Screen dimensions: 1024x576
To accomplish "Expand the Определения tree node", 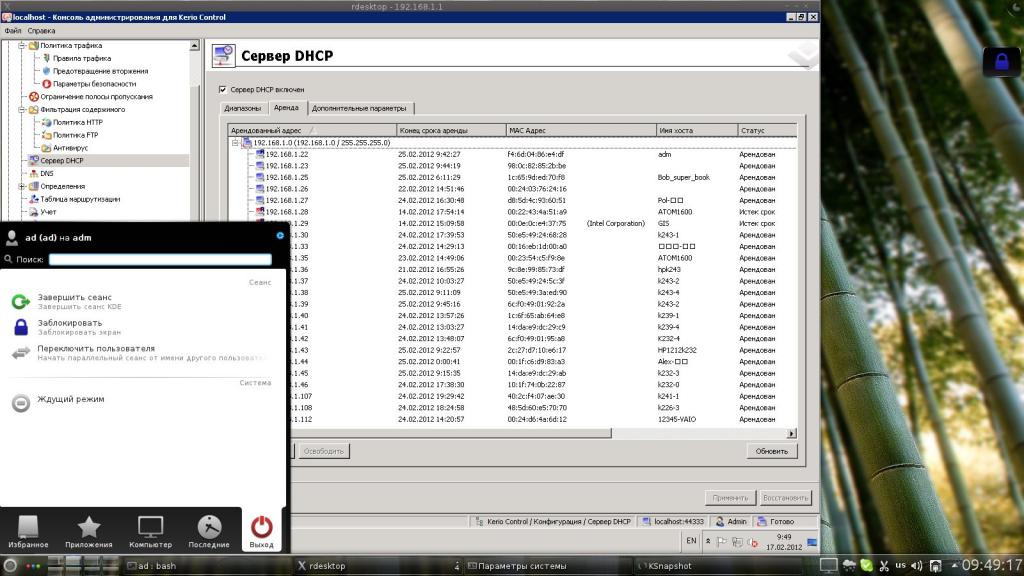I will (x=22, y=186).
